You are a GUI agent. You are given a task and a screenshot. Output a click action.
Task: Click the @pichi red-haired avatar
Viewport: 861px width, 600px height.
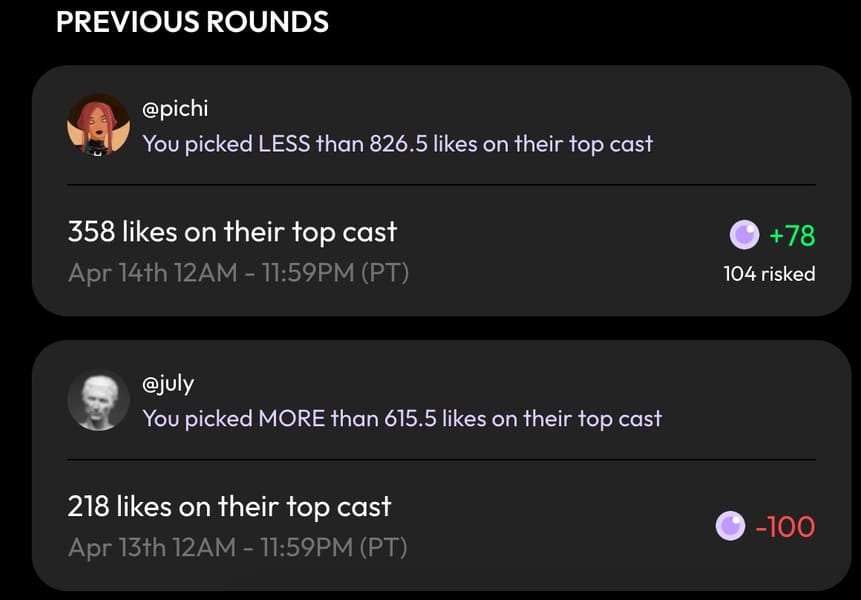click(x=98, y=125)
